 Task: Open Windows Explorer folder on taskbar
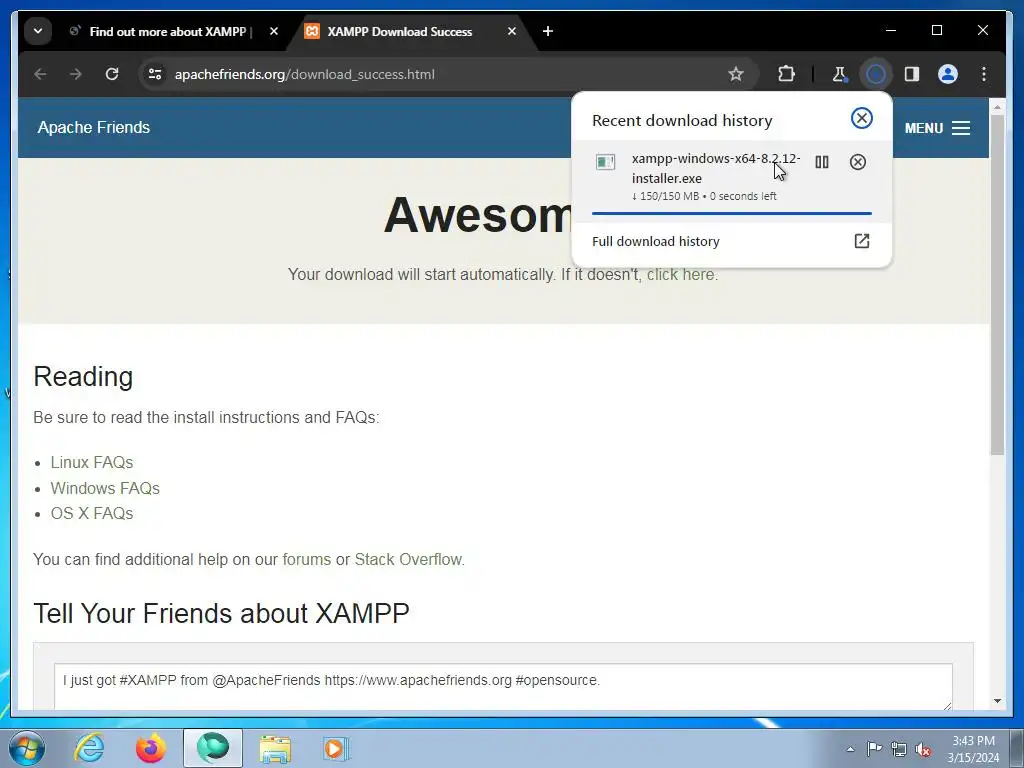pos(275,748)
